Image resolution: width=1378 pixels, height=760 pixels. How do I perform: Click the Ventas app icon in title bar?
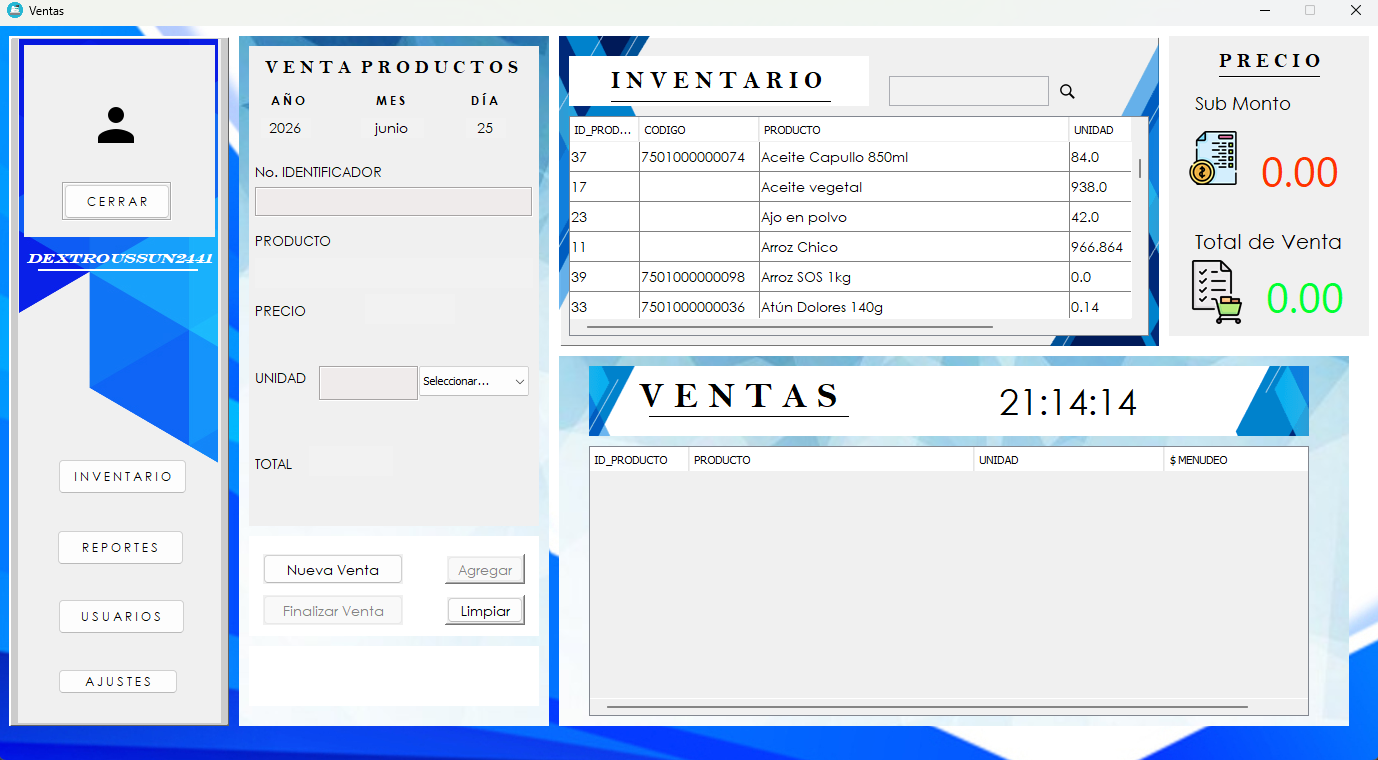14,10
